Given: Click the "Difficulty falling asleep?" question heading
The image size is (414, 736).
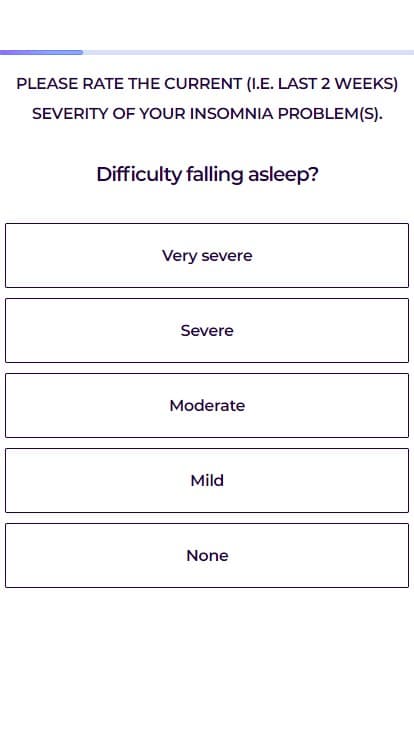Looking at the screenshot, I should 207,175.
